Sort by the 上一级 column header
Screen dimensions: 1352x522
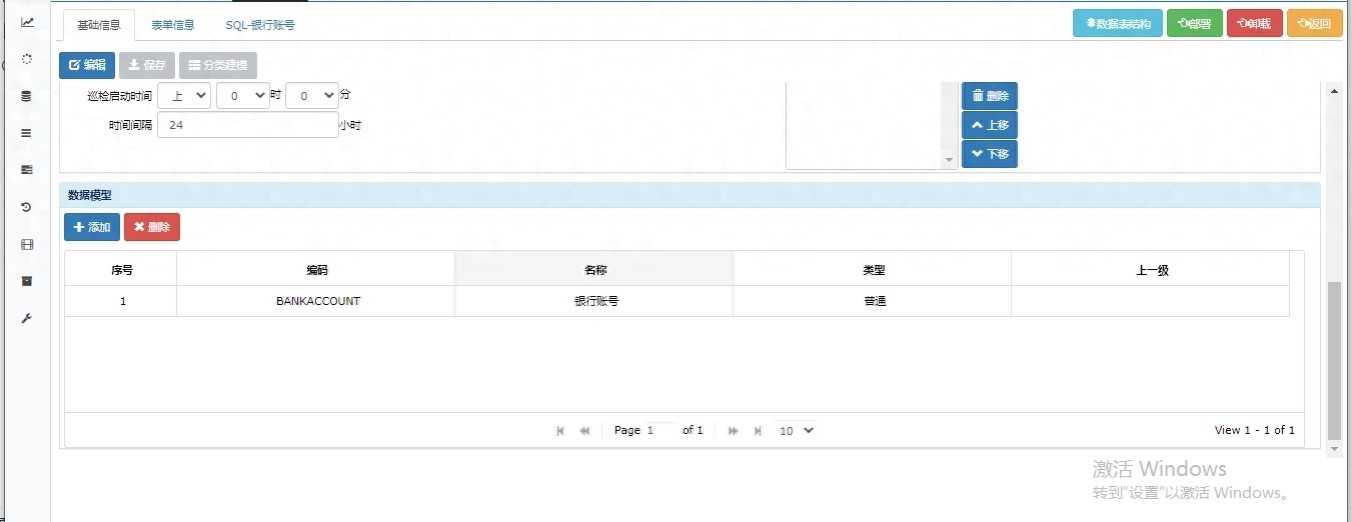pyautogui.click(x=1151, y=269)
